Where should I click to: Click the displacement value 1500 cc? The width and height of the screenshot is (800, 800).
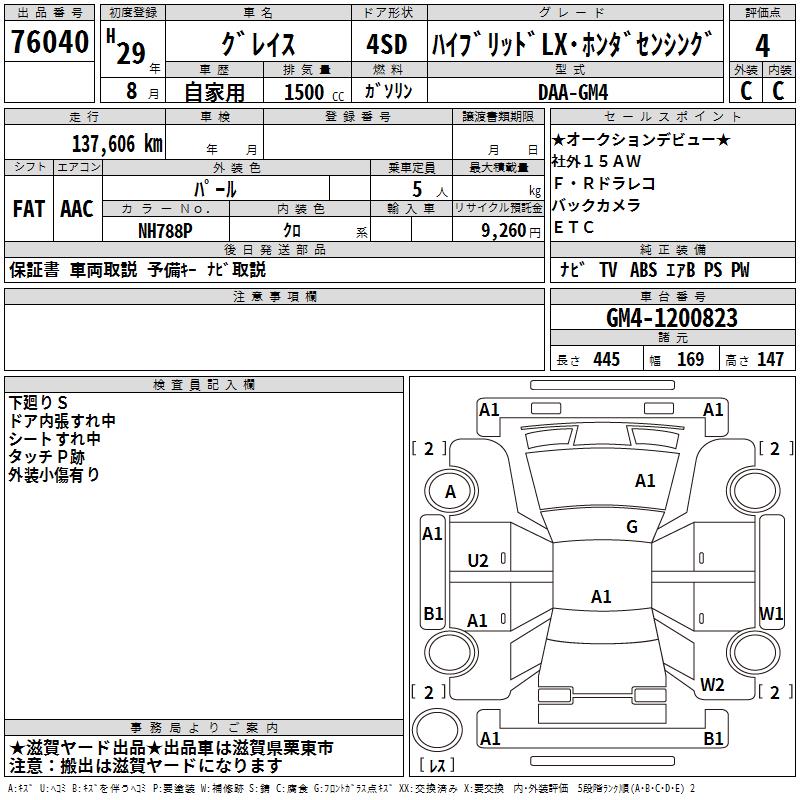[x=314, y=92]
